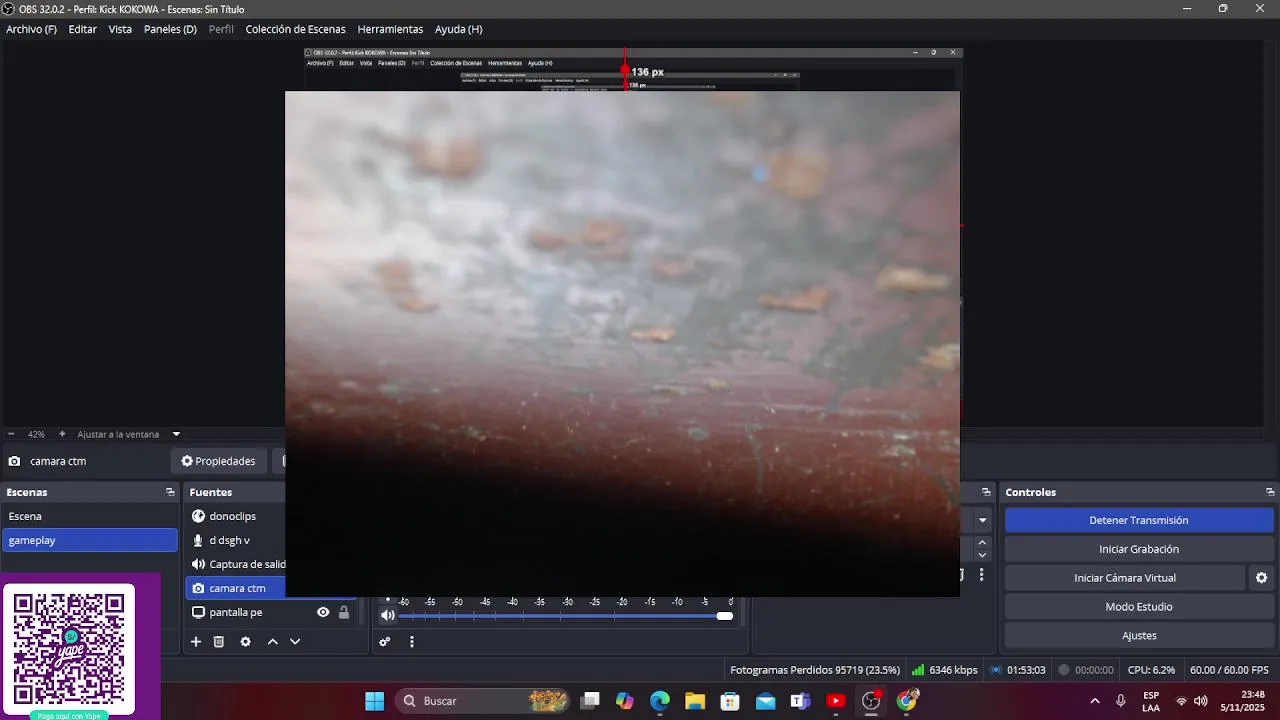Open Ajustes settings
Screen dimensions: 1280x720
(x=1139, y=636)
